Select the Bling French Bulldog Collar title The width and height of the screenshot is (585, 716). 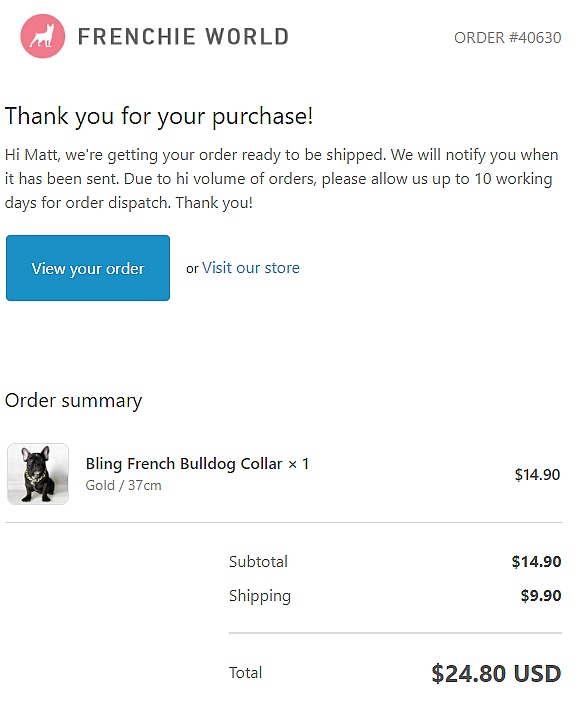(x=184, y=463)
